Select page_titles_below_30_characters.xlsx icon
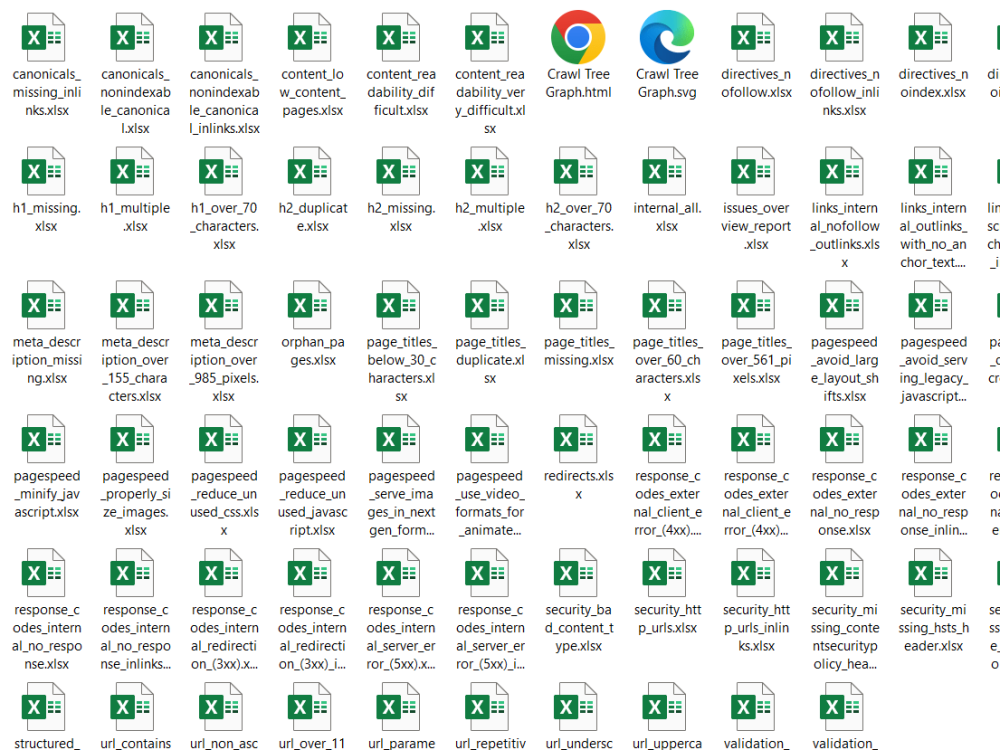1000x750 pixels. (399, 305)
